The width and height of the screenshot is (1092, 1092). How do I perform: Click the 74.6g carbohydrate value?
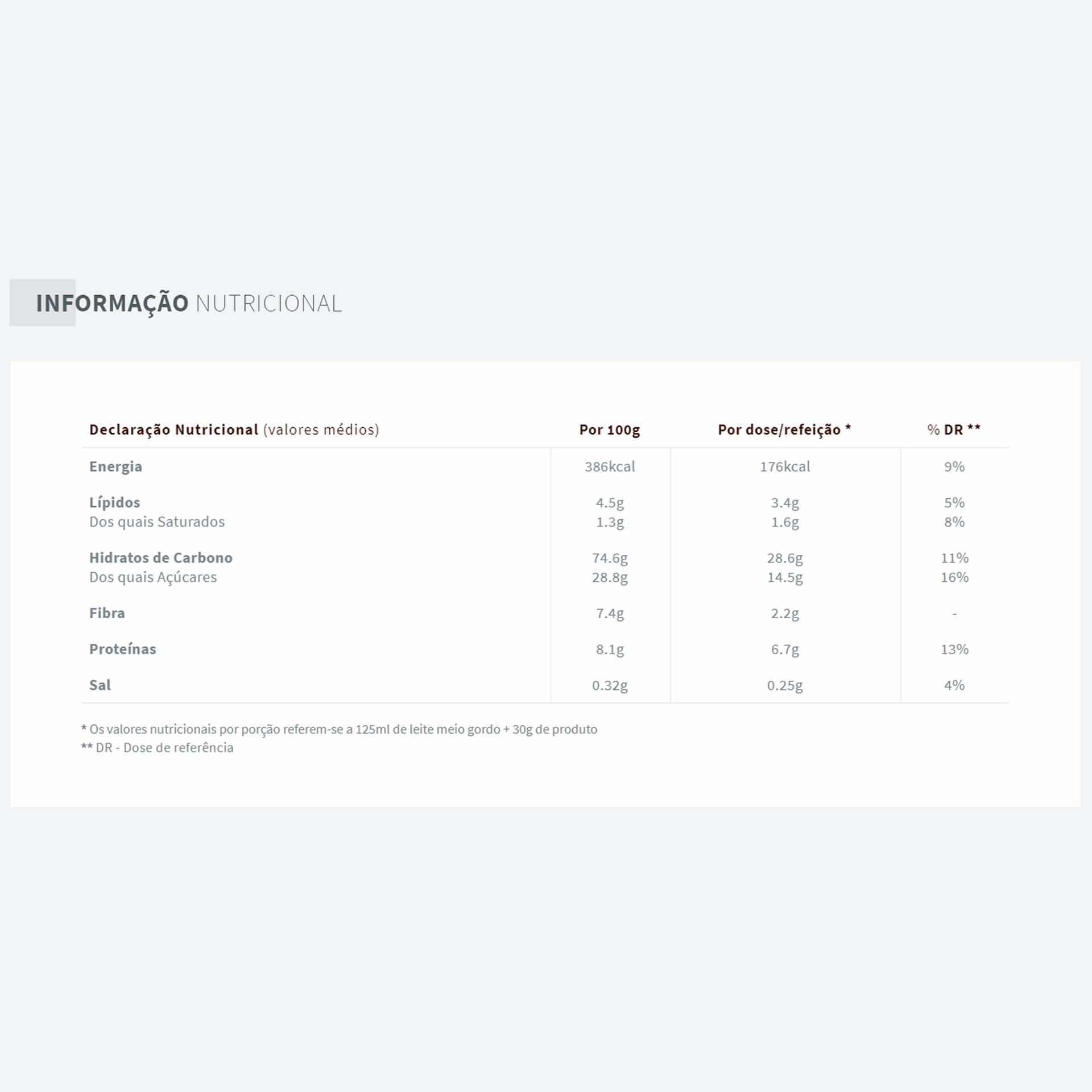(x=610, y=558)
